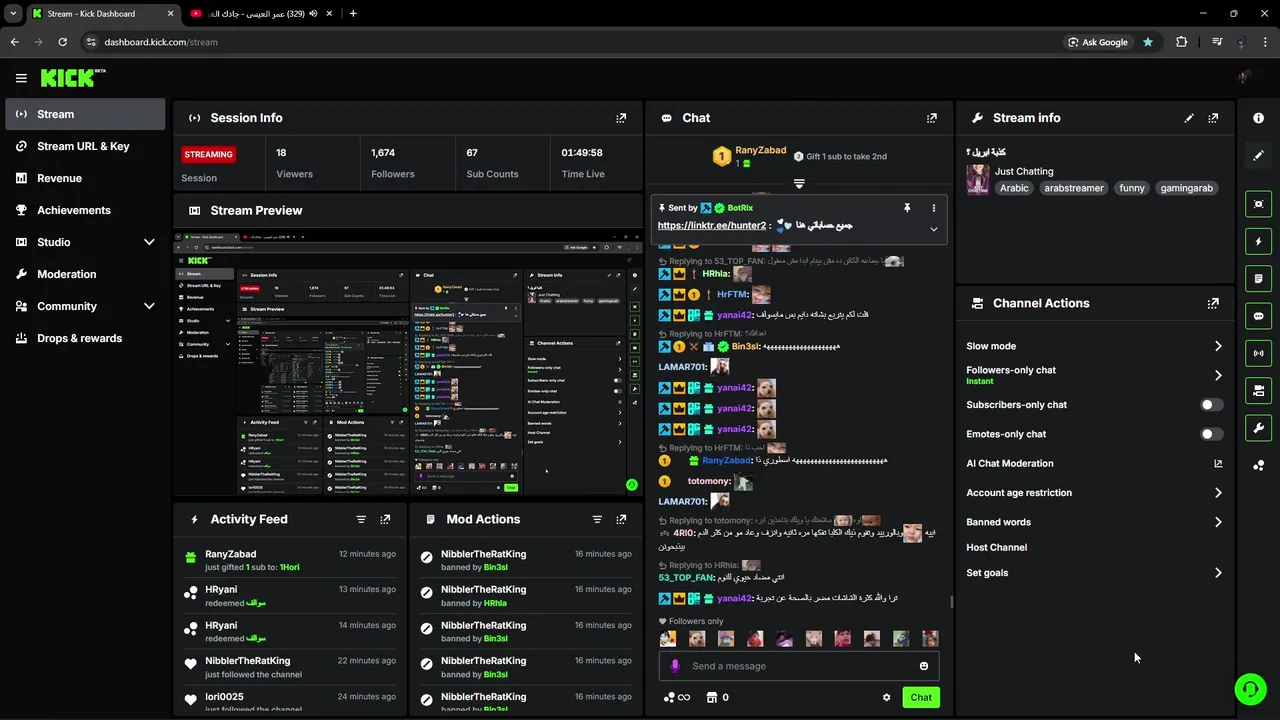1280x720 pixels.
Task: Open Account age restriction arrow
Action: pos(1218,493)
